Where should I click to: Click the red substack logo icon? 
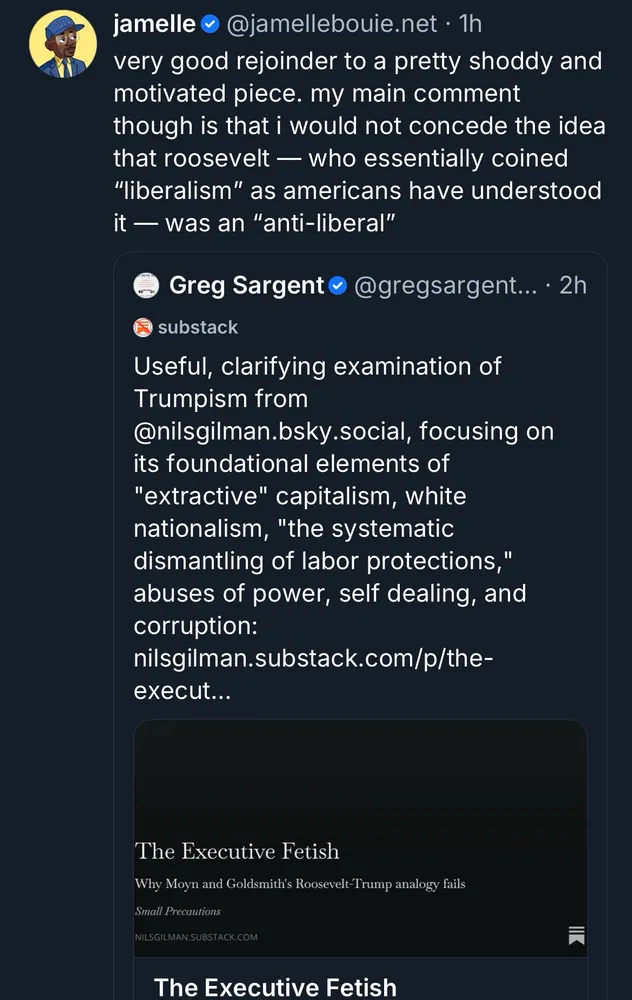[x=143, y=327]
